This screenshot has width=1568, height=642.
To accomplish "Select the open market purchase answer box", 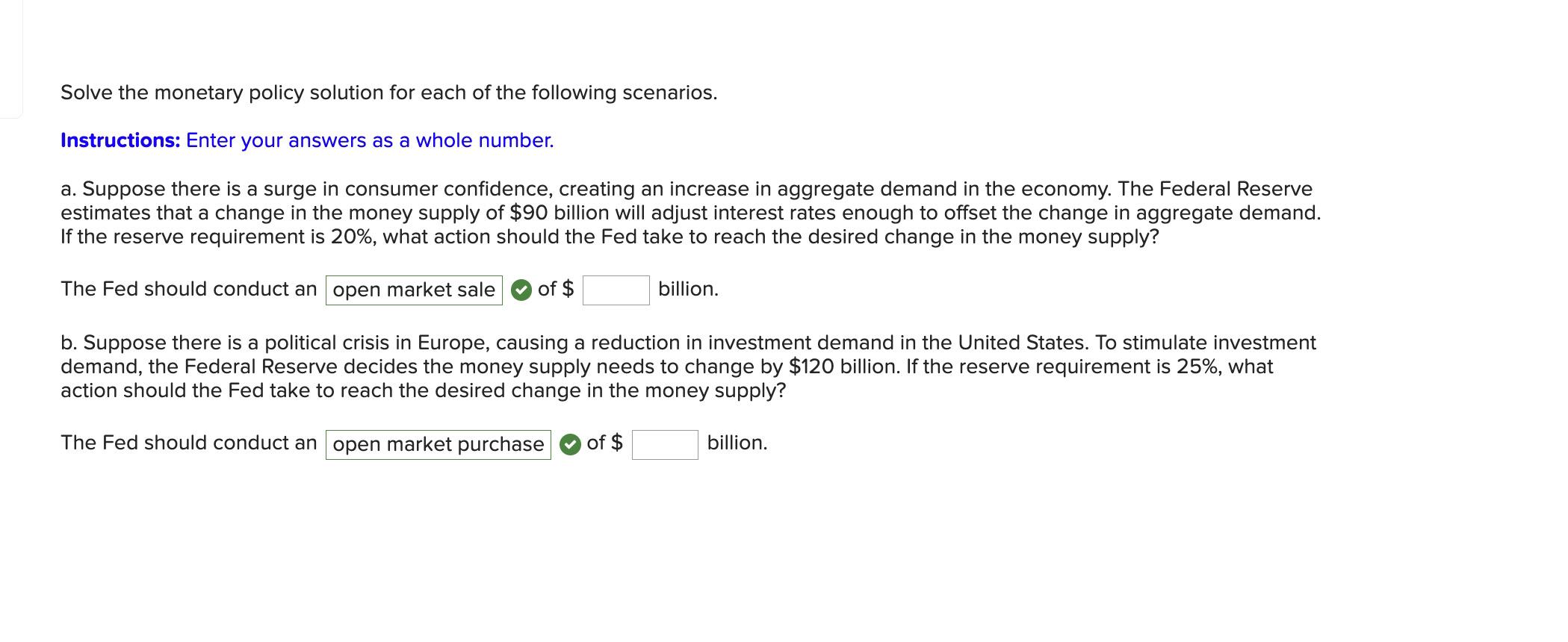I will click(438, 444).
